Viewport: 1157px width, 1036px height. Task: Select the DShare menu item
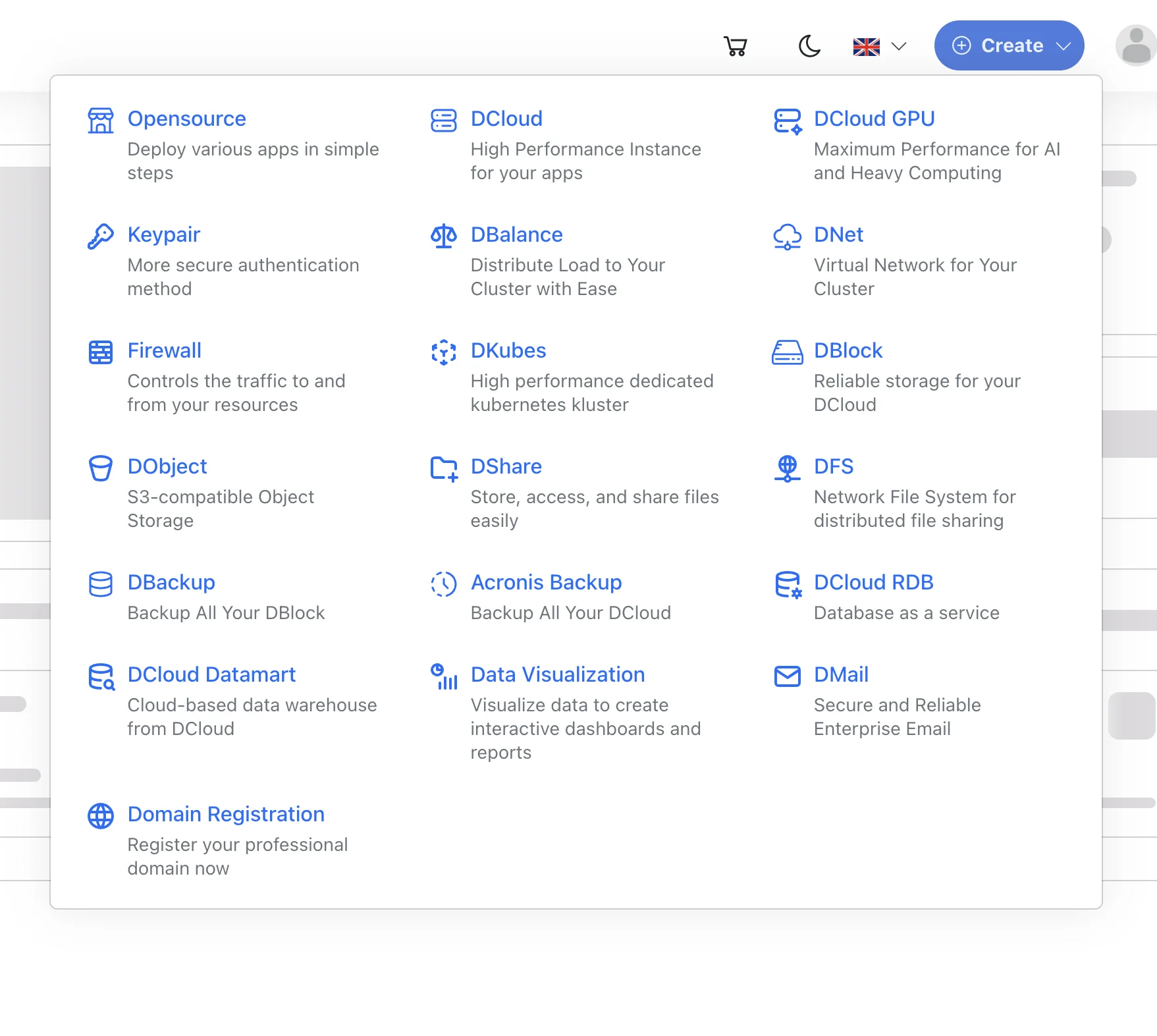(x=506, y=466)
